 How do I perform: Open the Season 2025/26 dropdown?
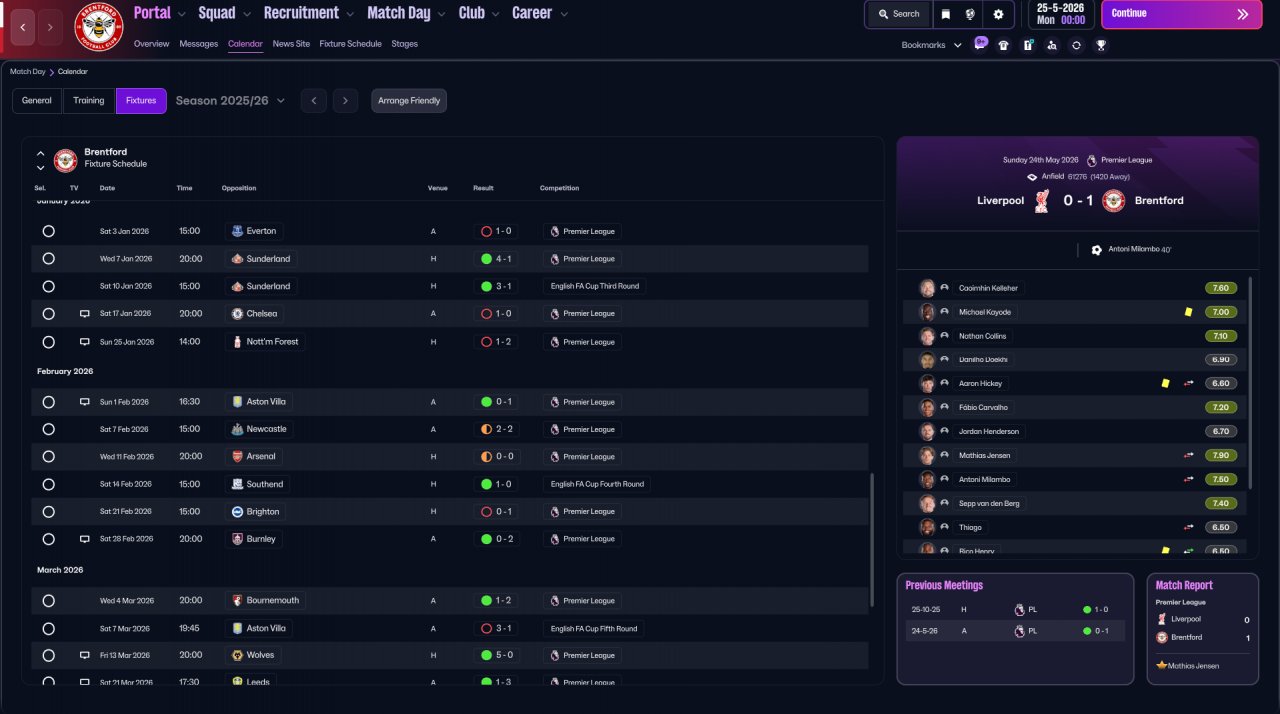231,101
